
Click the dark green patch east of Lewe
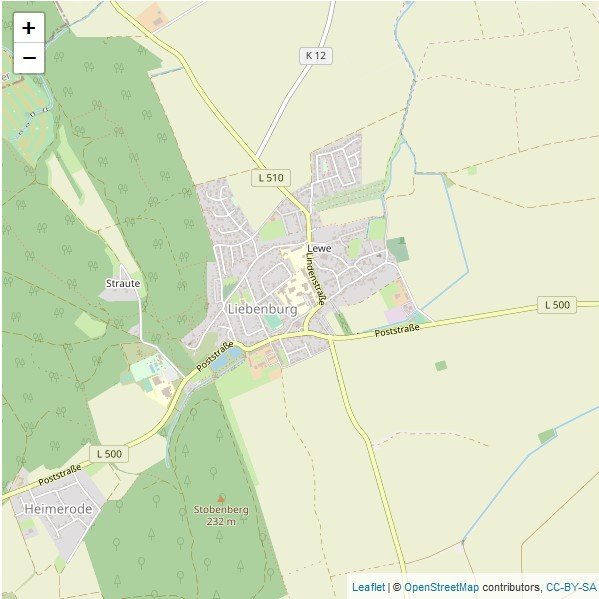point(398,249)
